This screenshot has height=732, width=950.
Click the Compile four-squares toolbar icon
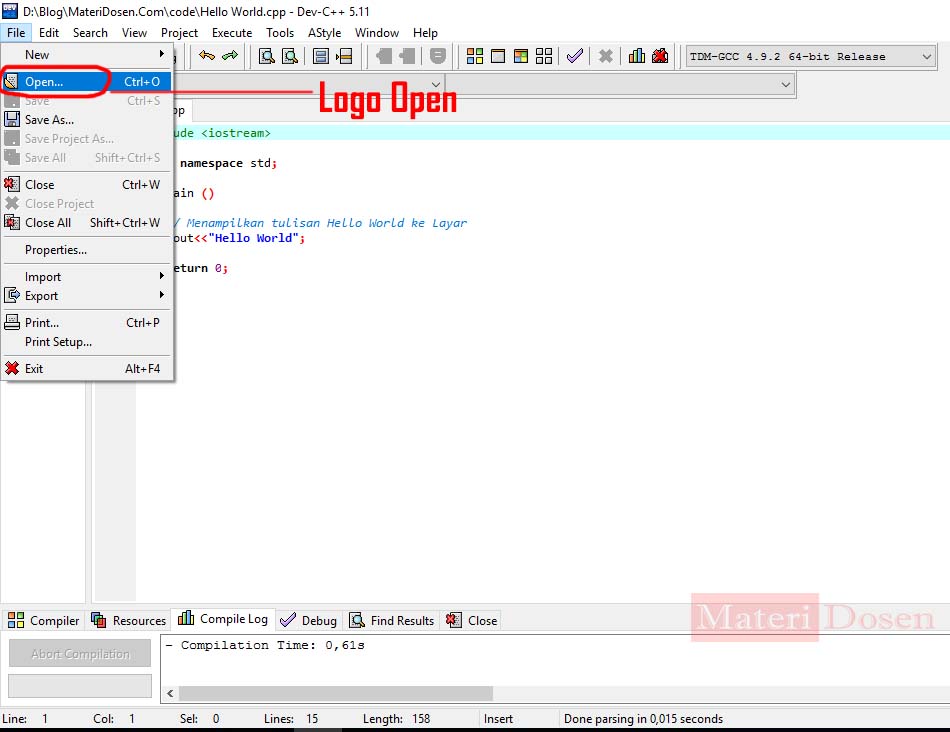[x=475, y=56]
